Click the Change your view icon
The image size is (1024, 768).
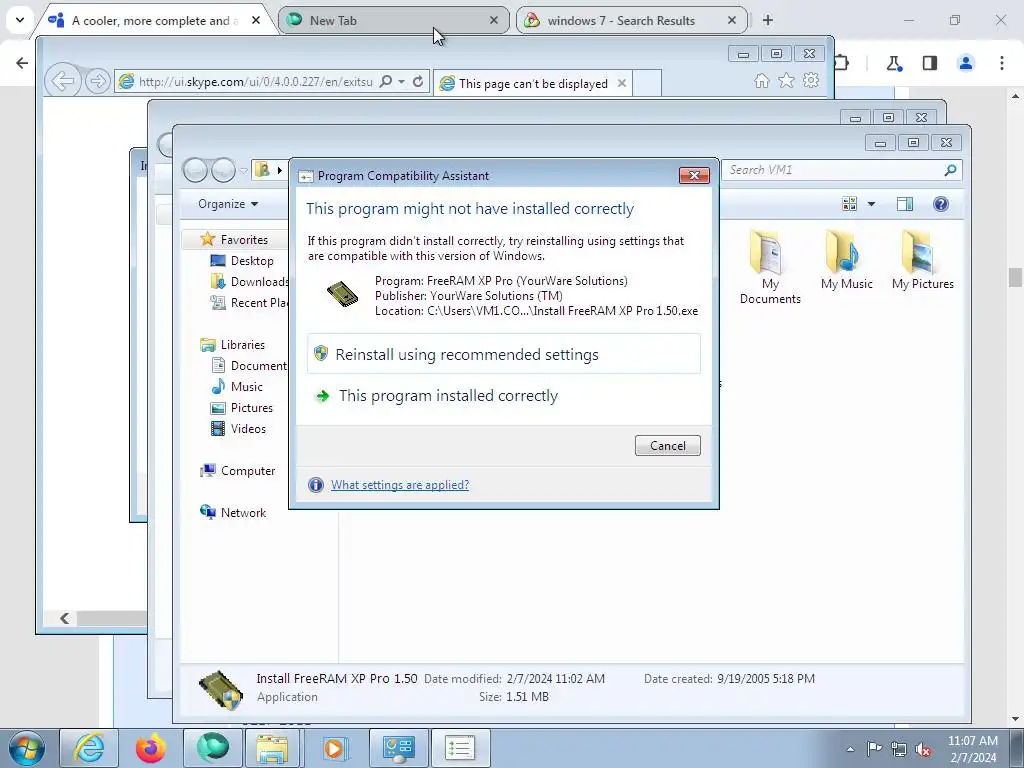tap(850, 204)
